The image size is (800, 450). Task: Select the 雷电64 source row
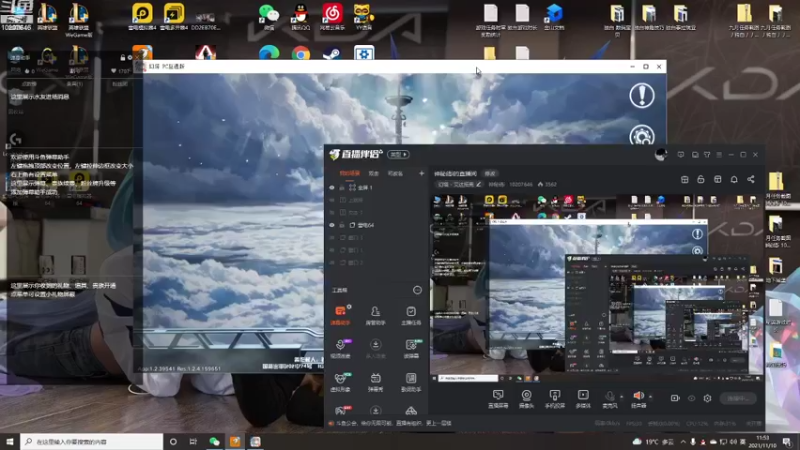[376, 225]
